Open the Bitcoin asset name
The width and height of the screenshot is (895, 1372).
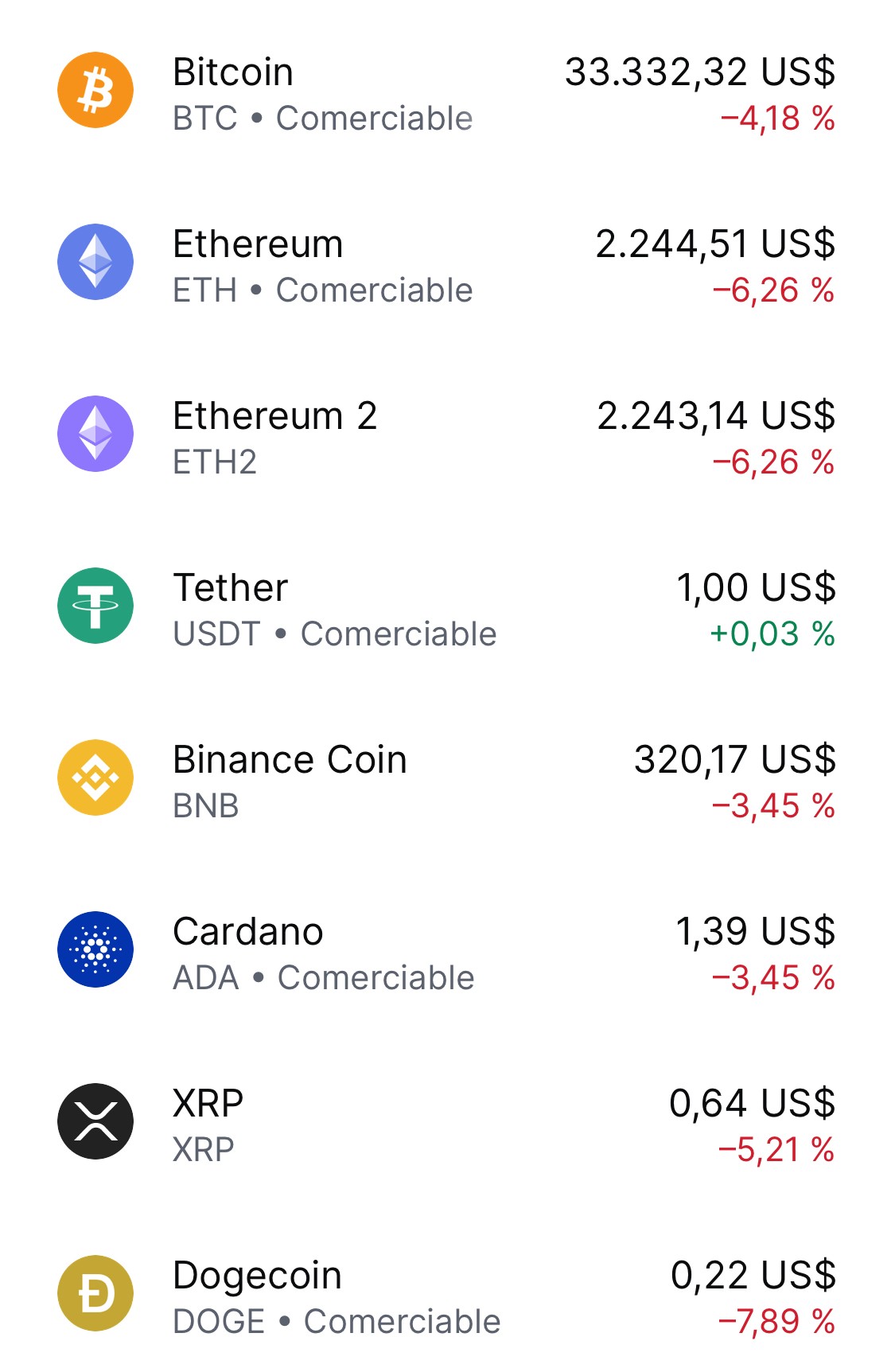(x=233, y=72)
